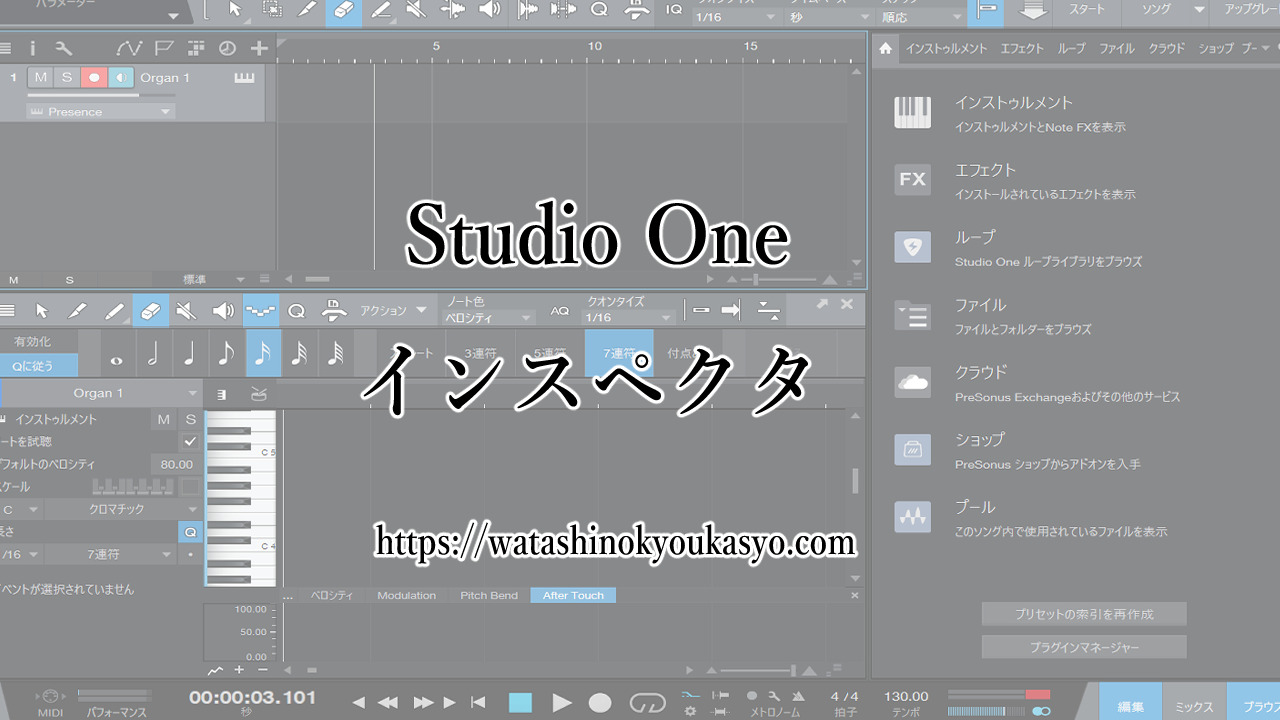Viewport: 1280px width, 720px height.
Task: Select the Eraser tool in the piano roll toolbar
Action: 150,310
